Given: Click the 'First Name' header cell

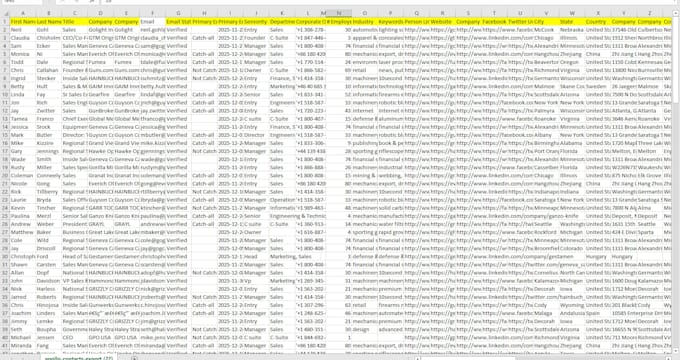Looking at the screenshot, I should pyautogui.click(x=23, y=22).
